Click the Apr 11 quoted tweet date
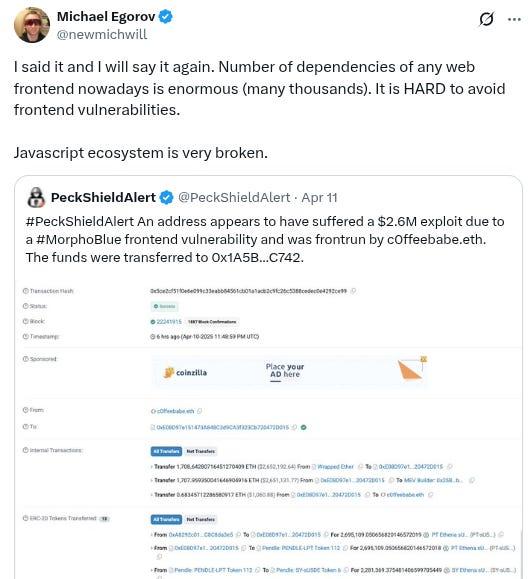 pyautogui.click(x=319, y=198)
